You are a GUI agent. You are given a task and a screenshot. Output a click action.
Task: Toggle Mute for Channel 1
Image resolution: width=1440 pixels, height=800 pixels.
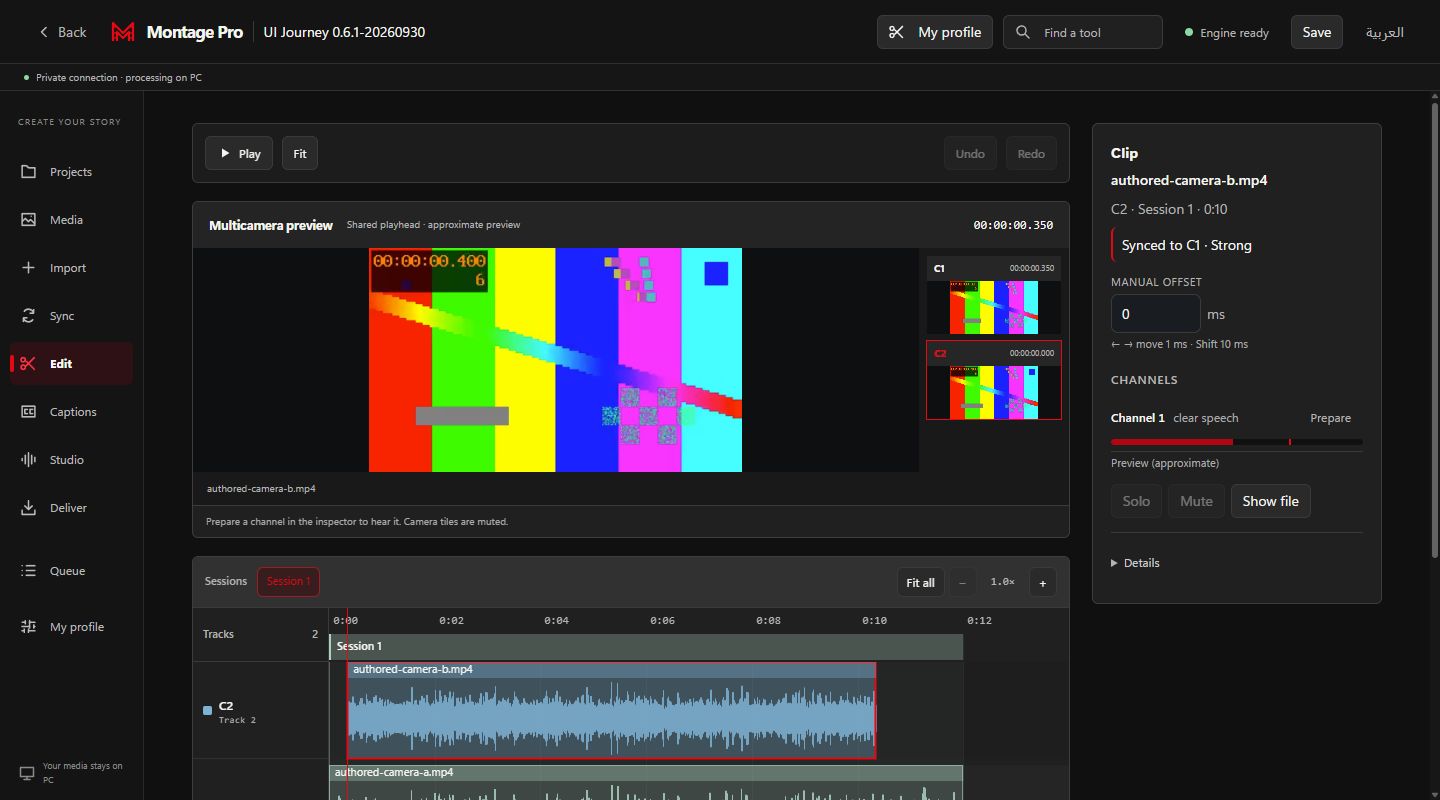(1196, 501)
